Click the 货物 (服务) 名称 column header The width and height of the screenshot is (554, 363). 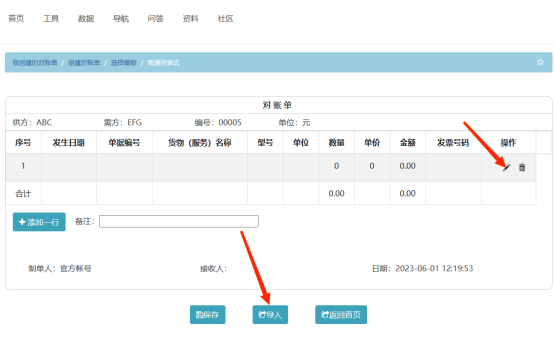200,143
